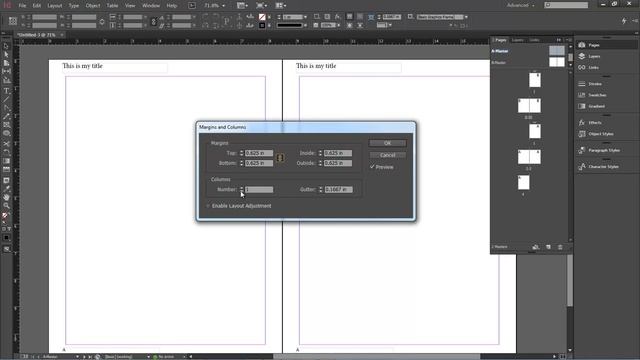Switch to the Links tab
This screenshot has height=360, width=640.
[534, 40]
